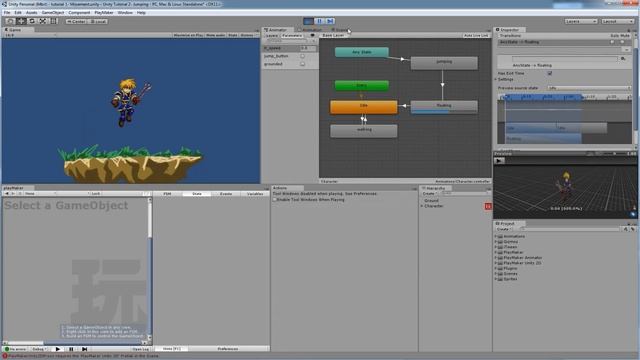Image resolution: width=640 pixels, height=360 pixels.
Task: Toggle Solo checkbox for AnyState transition
Action: click(613, 42)
